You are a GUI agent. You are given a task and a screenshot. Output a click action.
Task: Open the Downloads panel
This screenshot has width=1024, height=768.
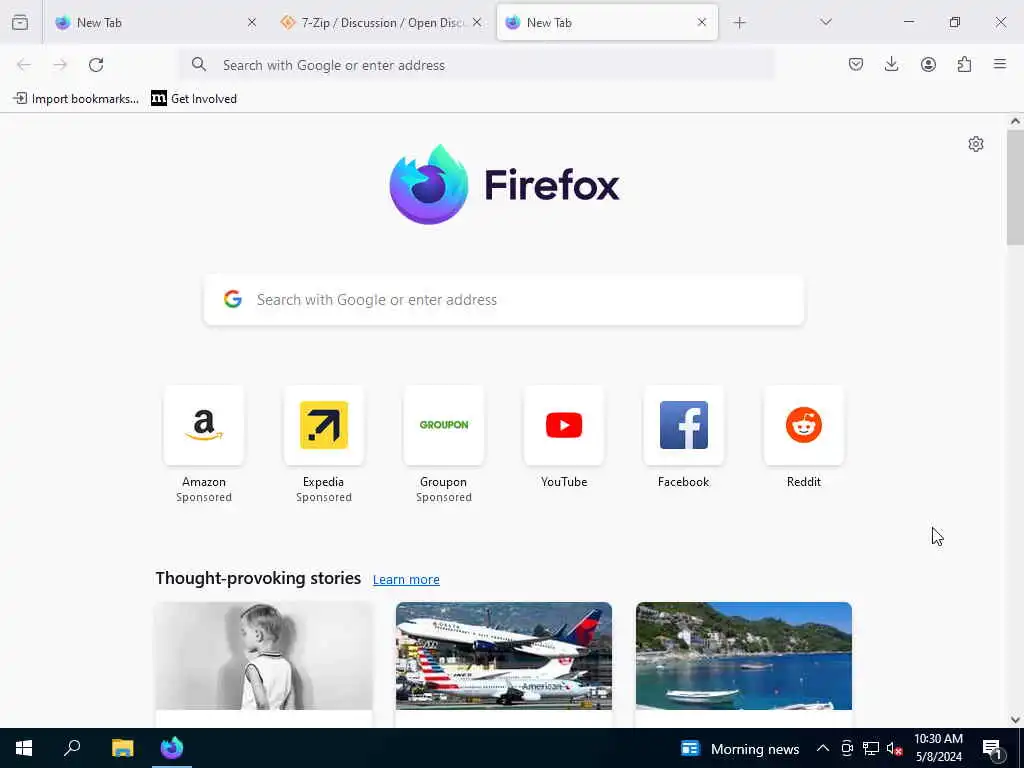click(891, 64)
